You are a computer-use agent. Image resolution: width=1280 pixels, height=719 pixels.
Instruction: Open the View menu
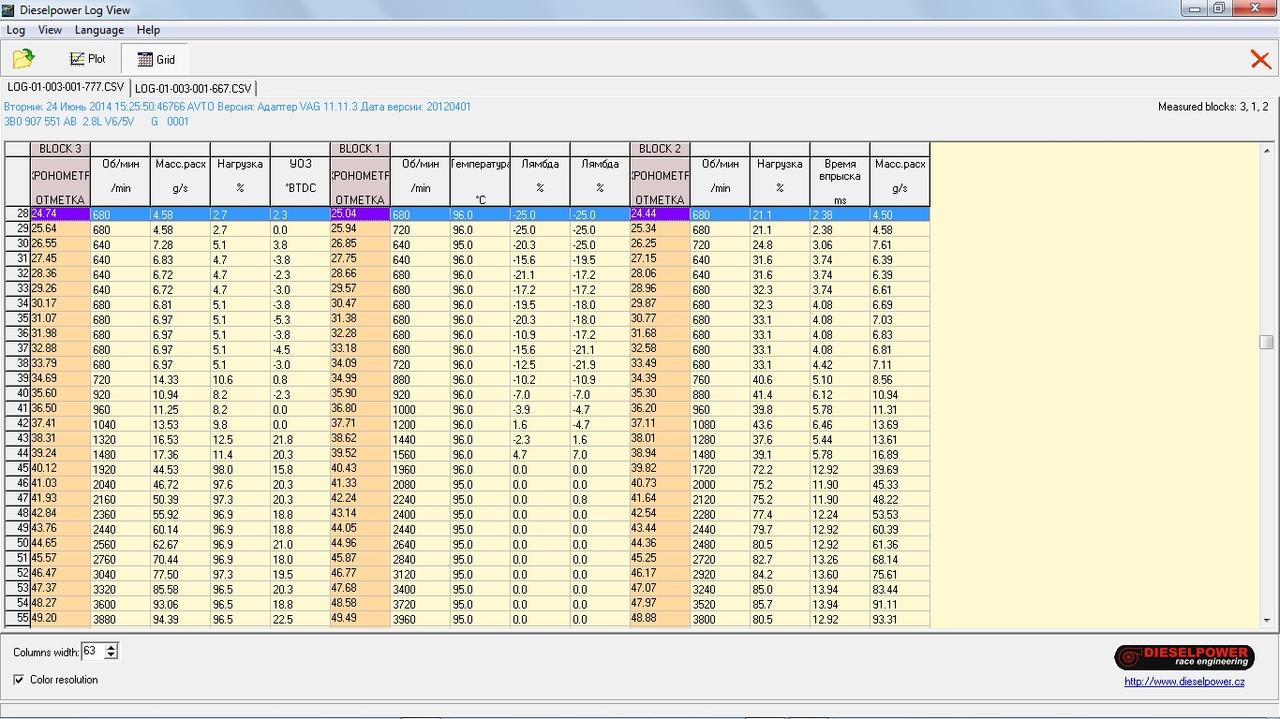click(50, 30)
